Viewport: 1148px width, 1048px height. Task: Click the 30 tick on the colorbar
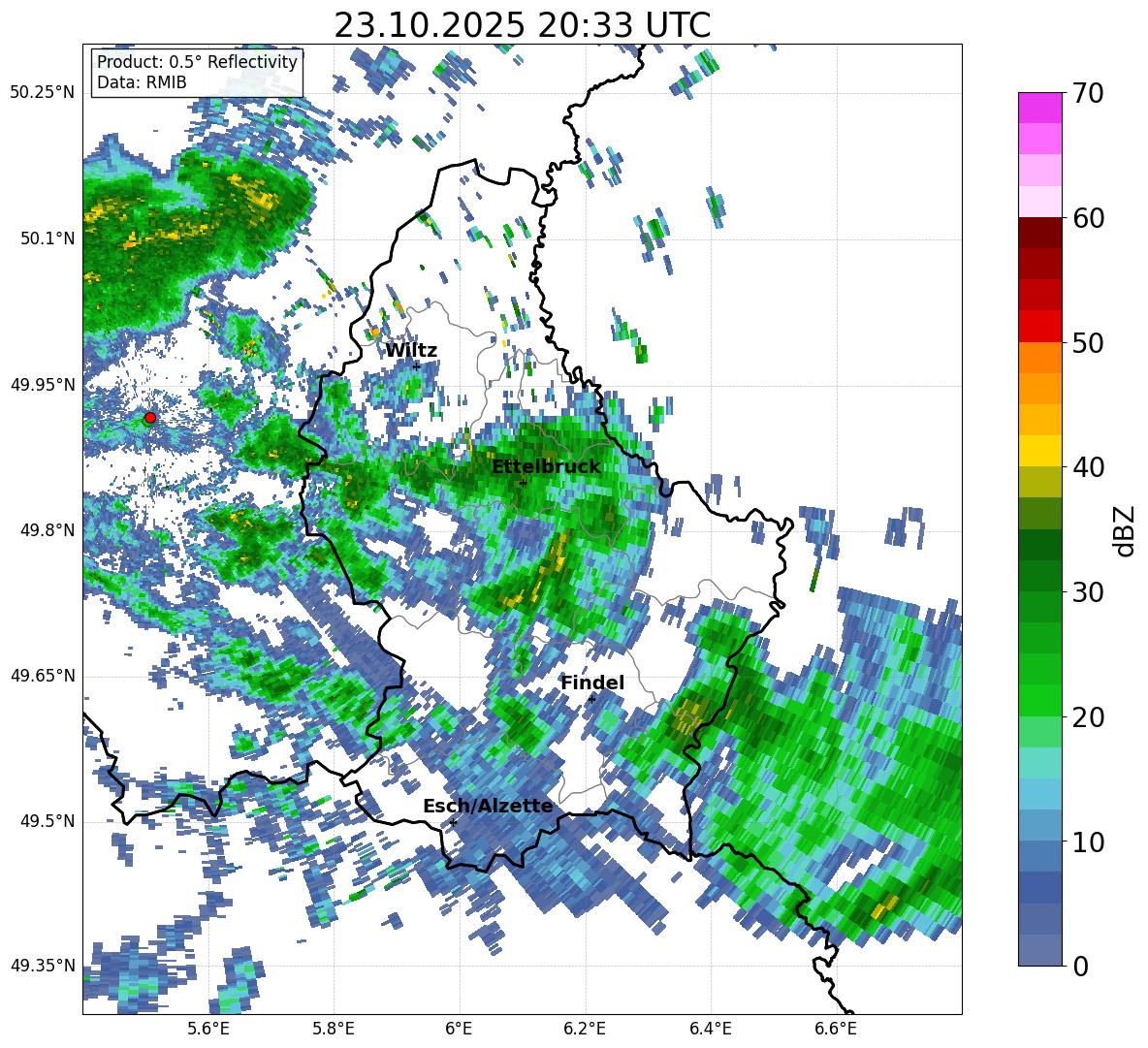pos(1087,592)
